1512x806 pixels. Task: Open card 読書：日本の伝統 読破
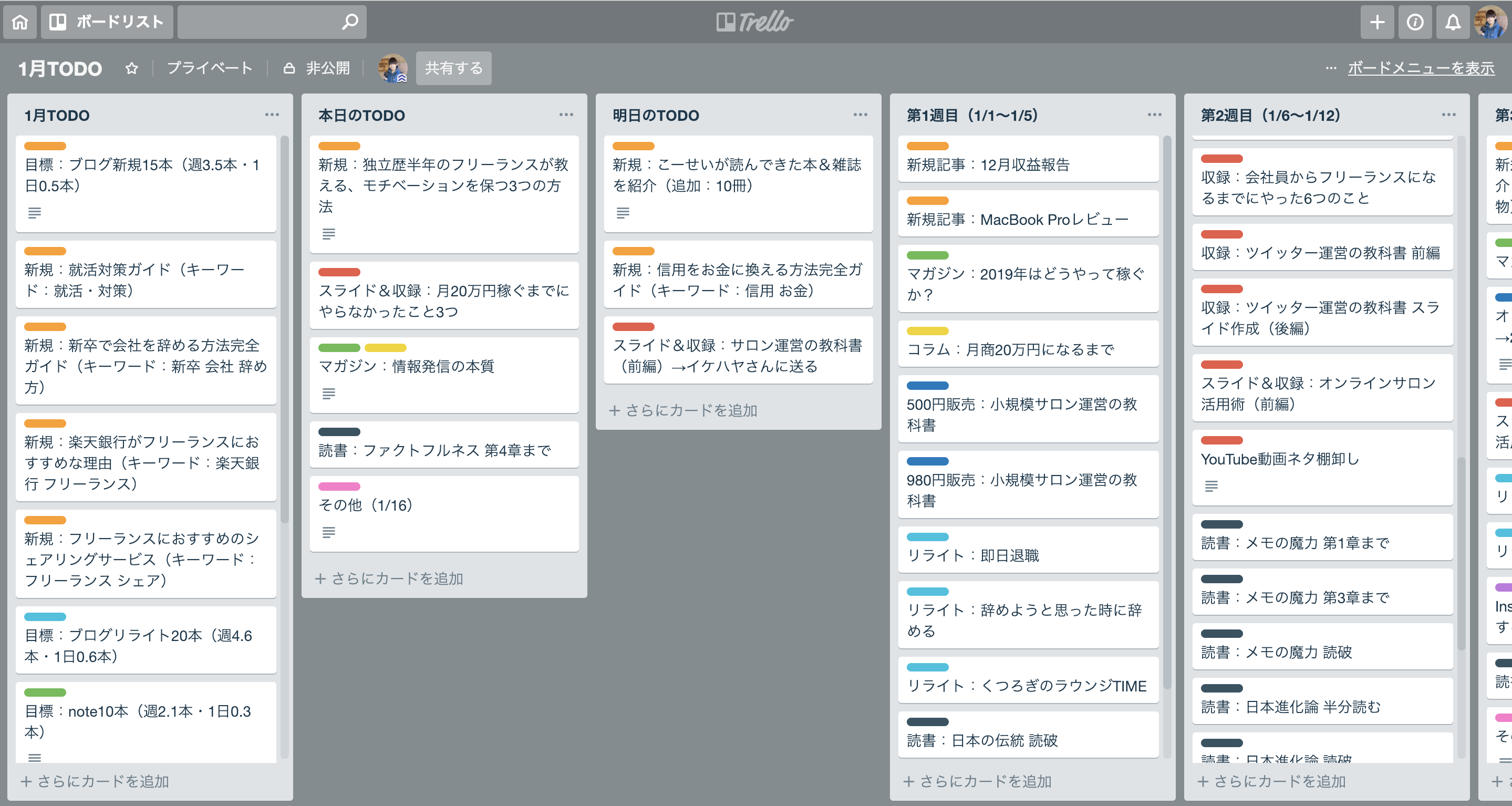click(1028, 735)
